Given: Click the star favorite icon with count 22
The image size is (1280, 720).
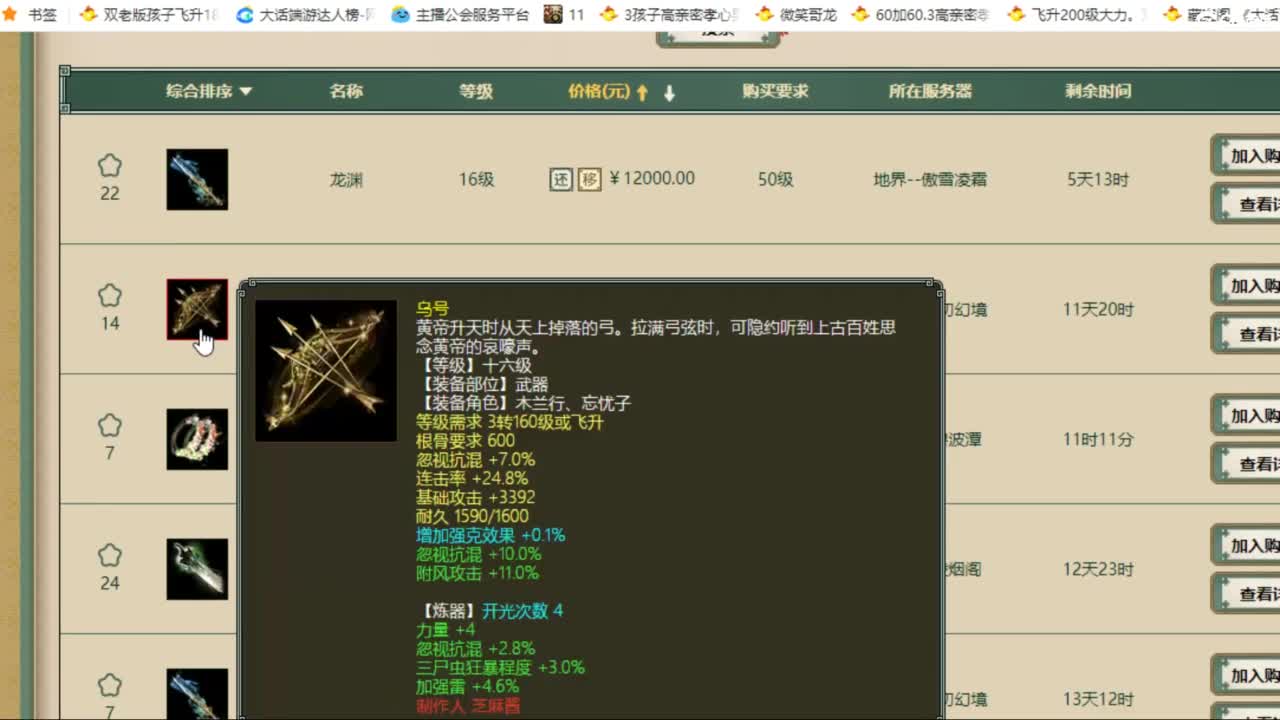Looking at the screenshot, I should pyautogui.click(x=110, y=166).
